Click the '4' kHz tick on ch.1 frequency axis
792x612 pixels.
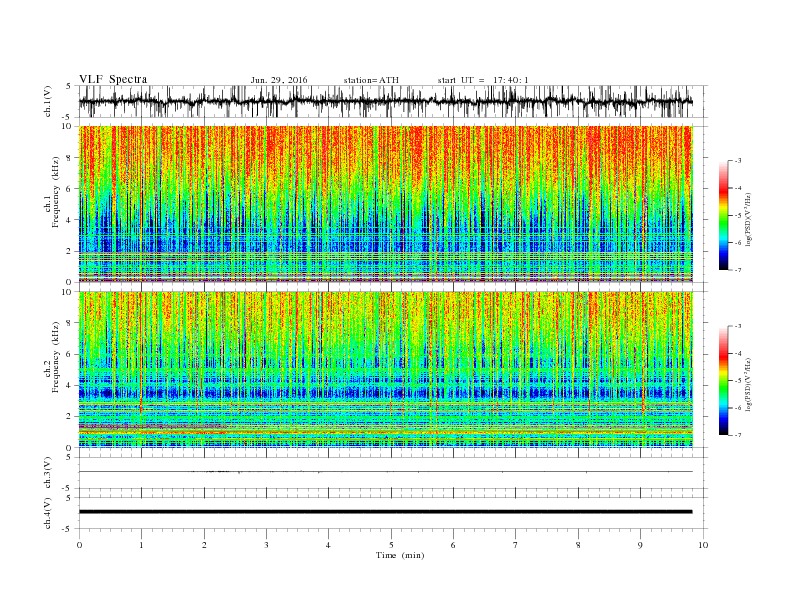[70, 220]
